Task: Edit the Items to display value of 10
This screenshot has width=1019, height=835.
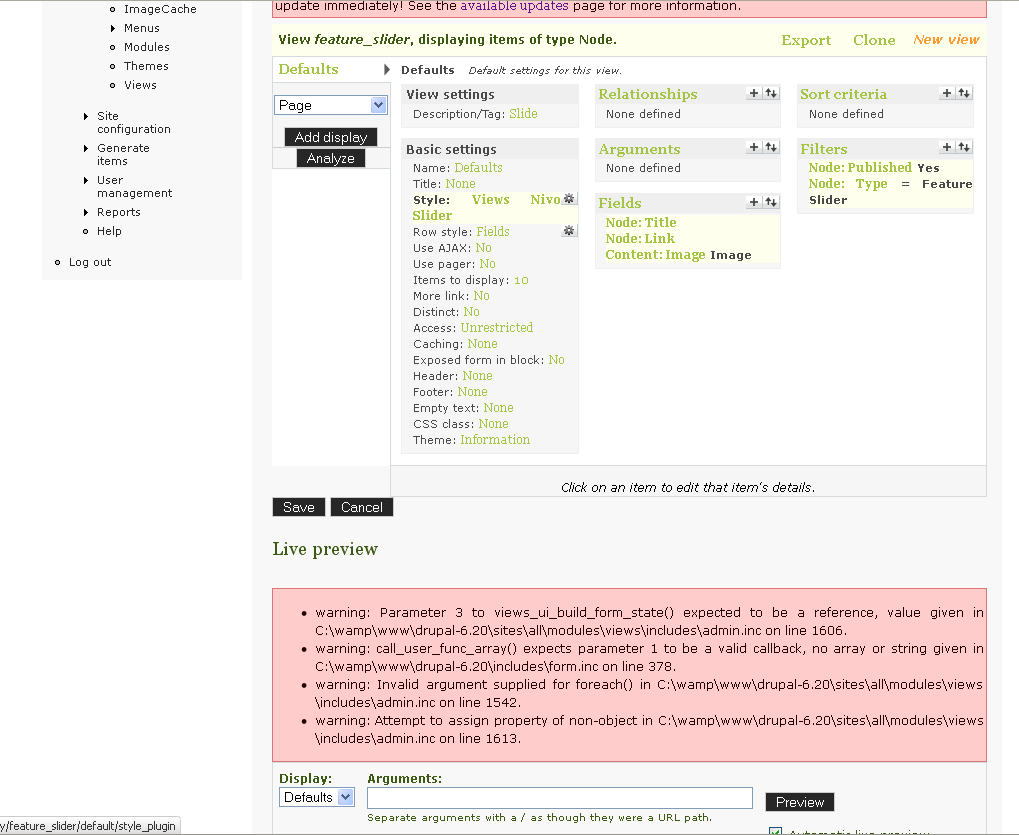Action: coord(520,279)
